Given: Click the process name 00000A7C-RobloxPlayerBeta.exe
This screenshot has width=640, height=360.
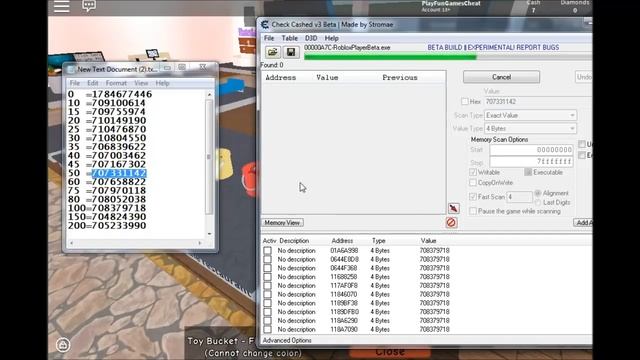Looking at the screenshot, I should pos(347,47).
